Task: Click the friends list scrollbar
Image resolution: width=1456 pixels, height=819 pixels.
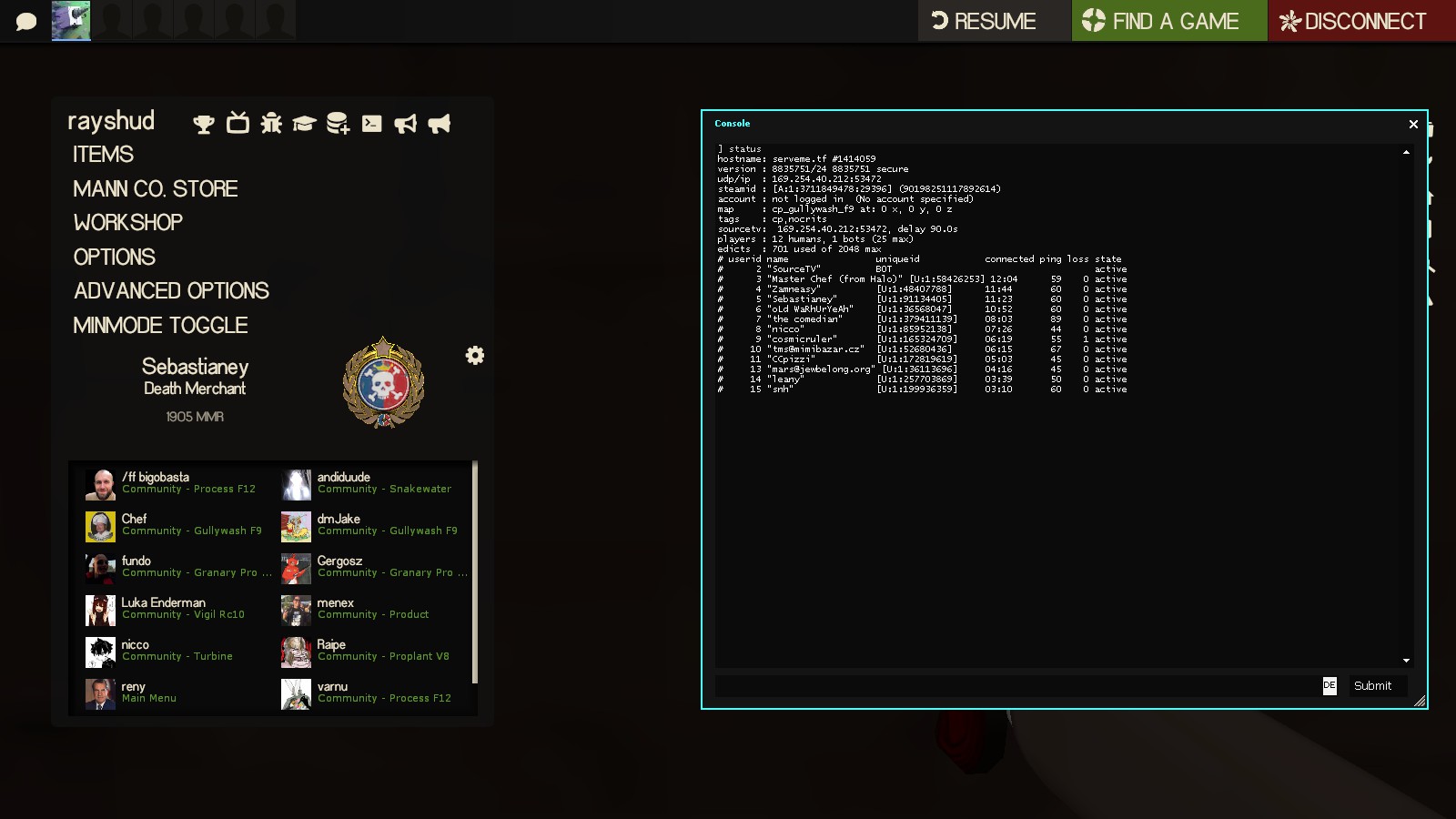Action: (474, 572)
